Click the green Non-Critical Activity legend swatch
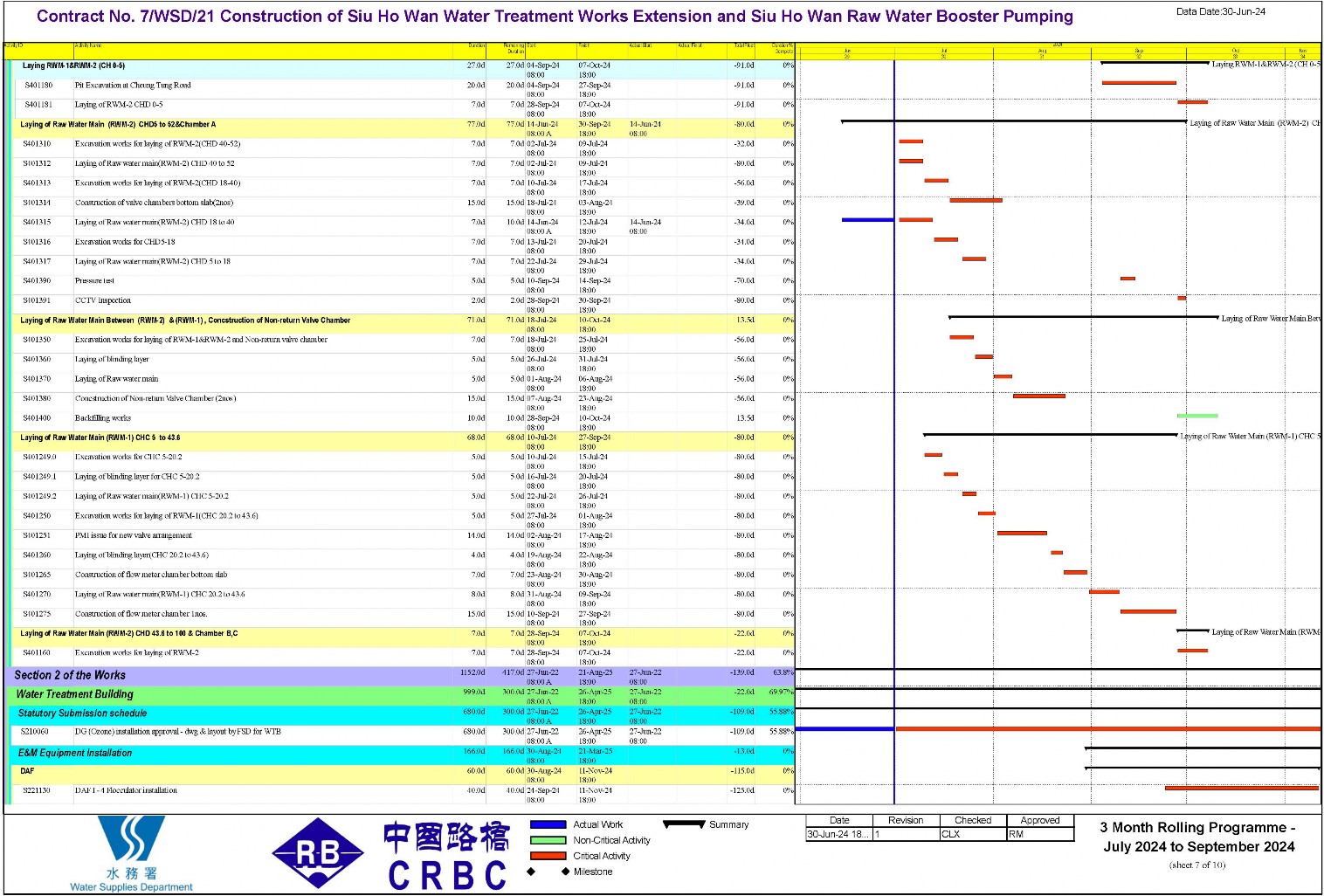 coord(548,840)
